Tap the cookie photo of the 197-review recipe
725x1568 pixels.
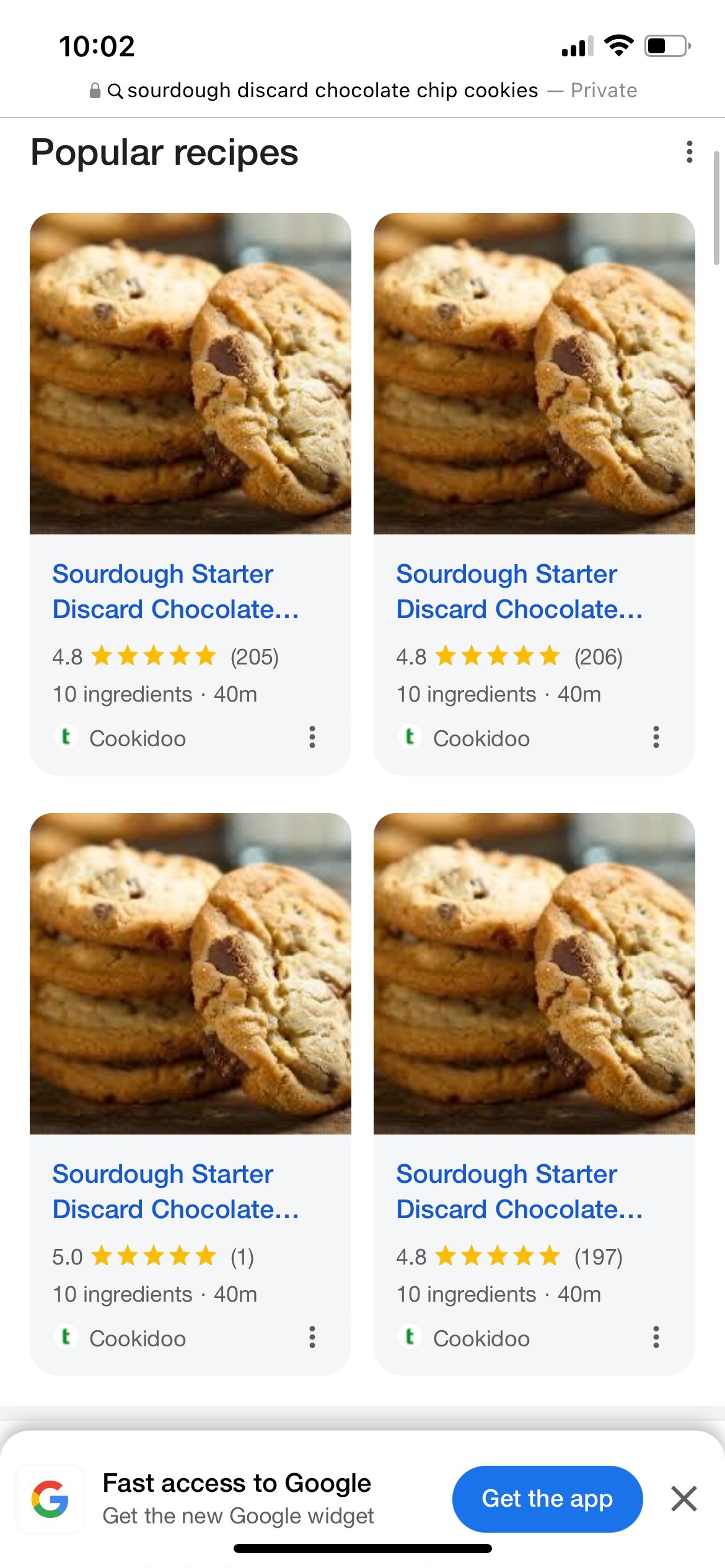tap(534, 973)
